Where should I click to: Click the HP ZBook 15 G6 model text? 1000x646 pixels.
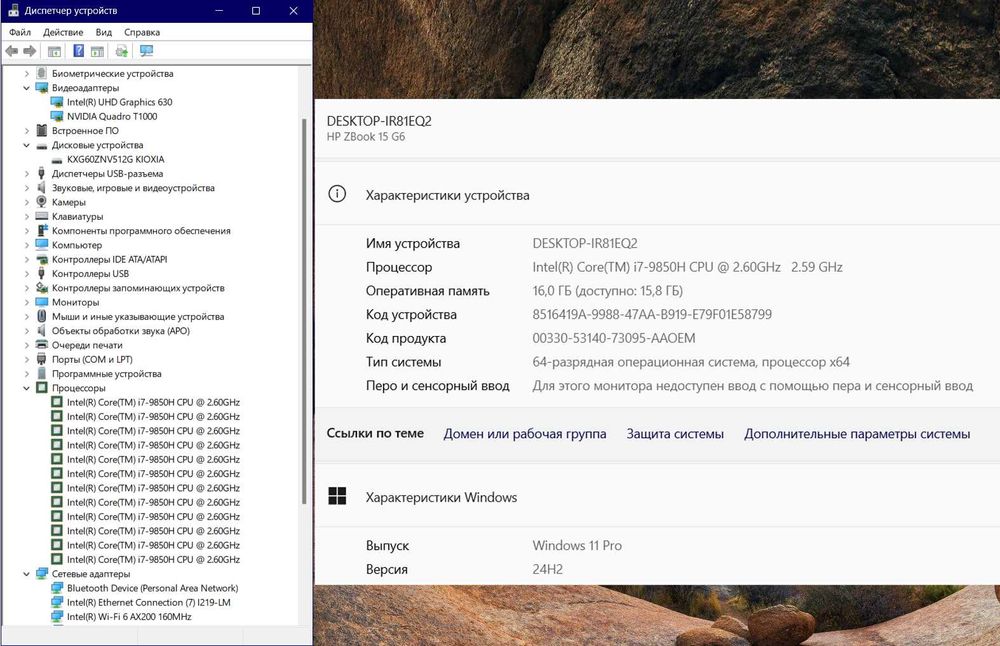(365, 136)
